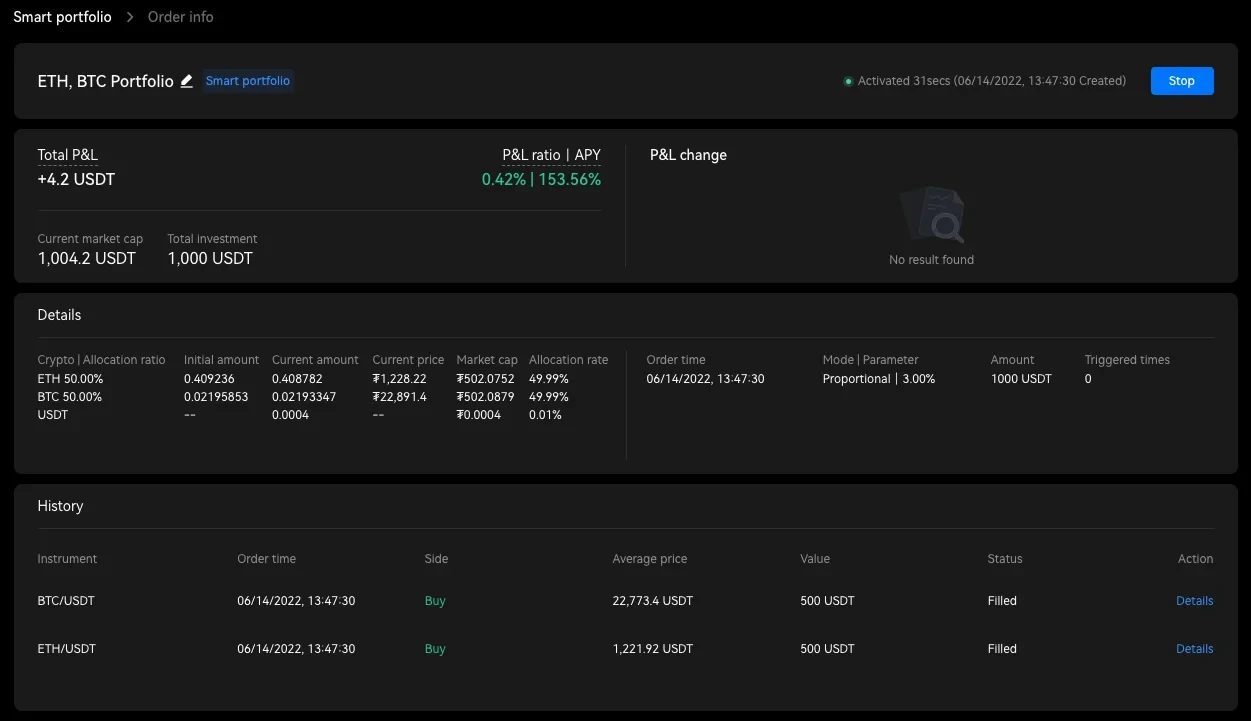Click the BTC/USDT instrument in History
The height and width of the screenshot is (721, 1251).
pos(66,601)
